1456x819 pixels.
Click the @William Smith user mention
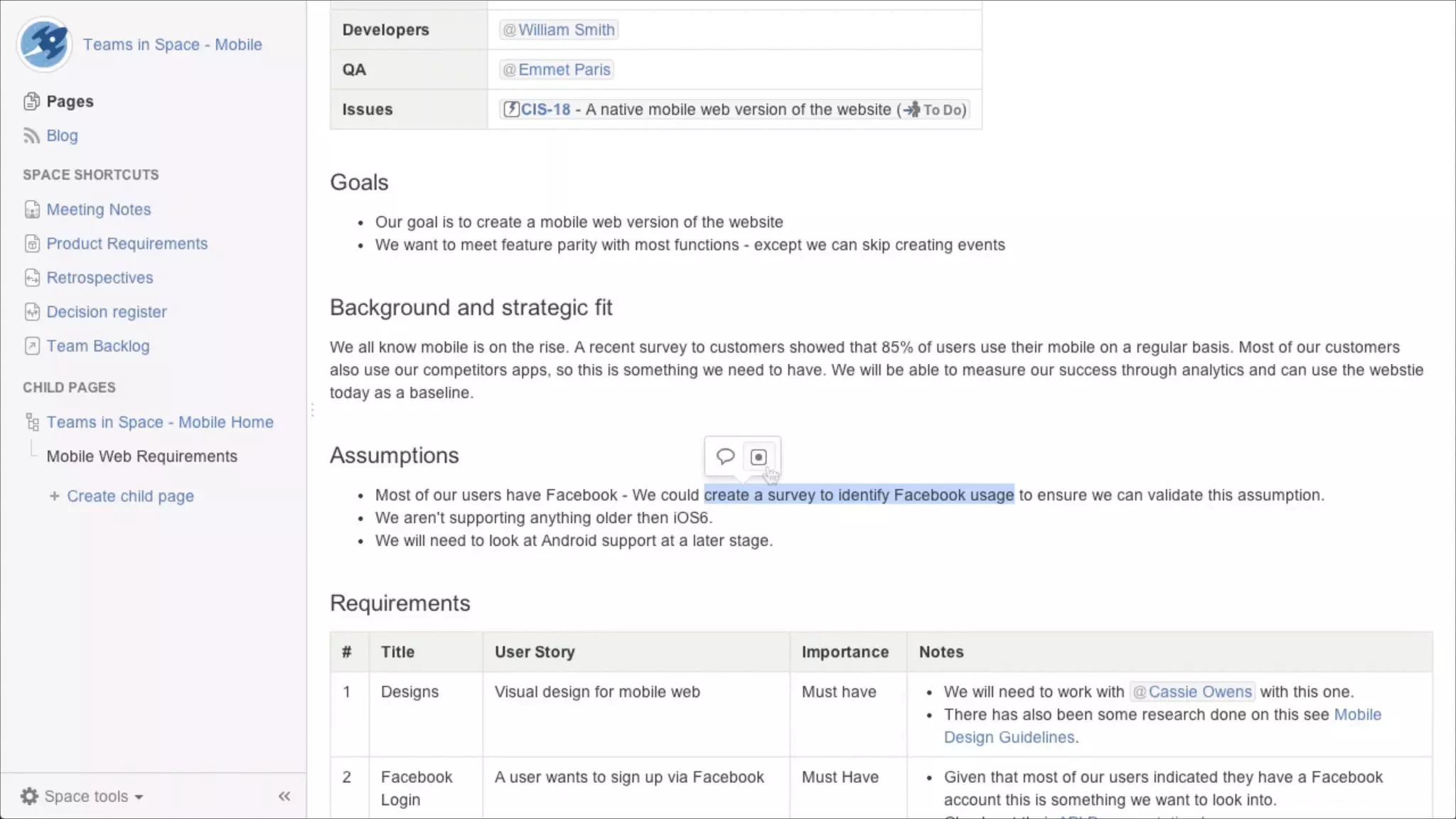(x=559, y=30)
